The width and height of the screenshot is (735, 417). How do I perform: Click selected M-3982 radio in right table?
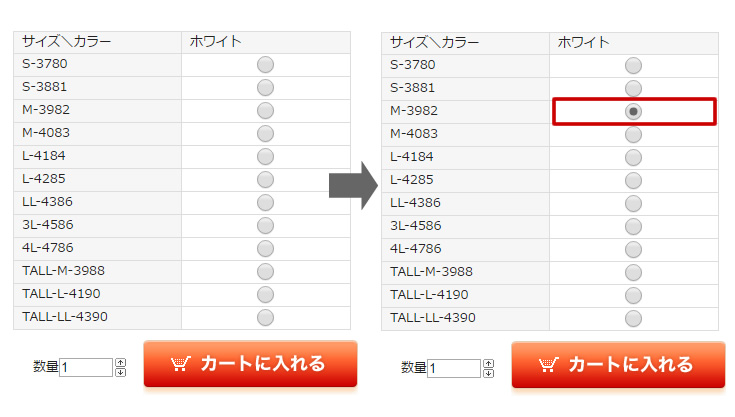(633, 112)
